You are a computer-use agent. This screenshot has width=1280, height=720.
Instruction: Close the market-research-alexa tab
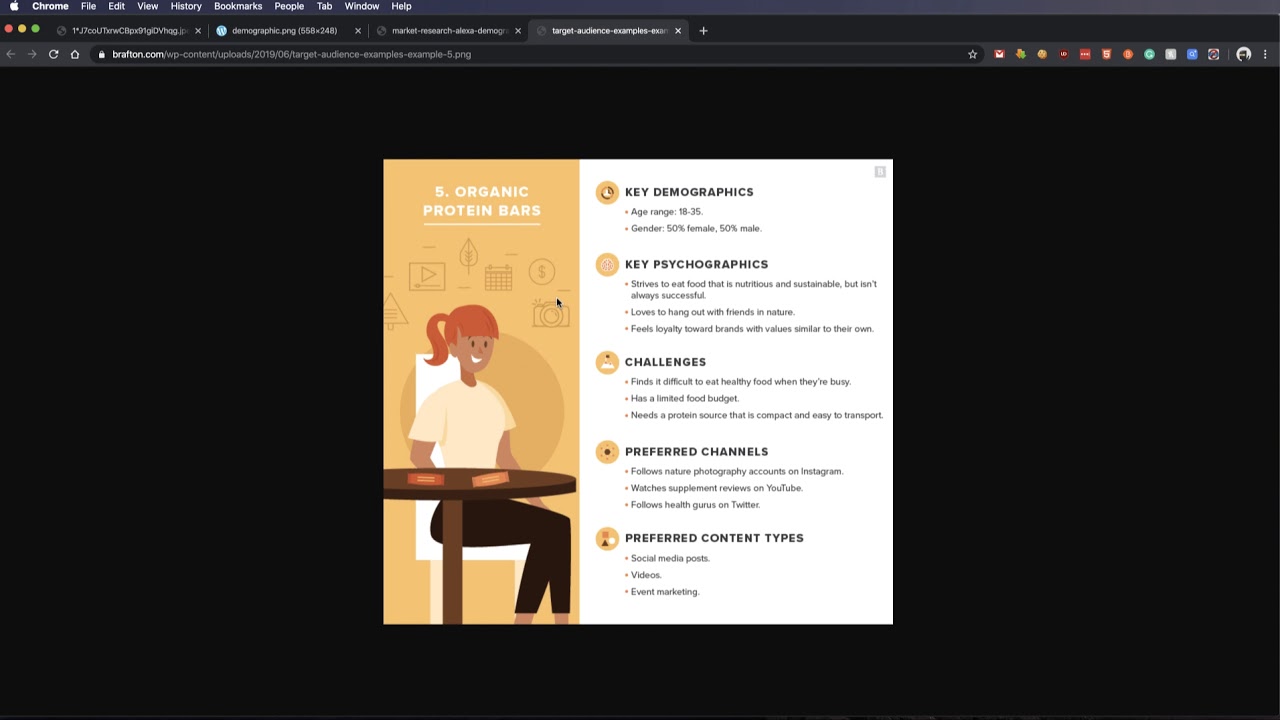pos(518,31)
